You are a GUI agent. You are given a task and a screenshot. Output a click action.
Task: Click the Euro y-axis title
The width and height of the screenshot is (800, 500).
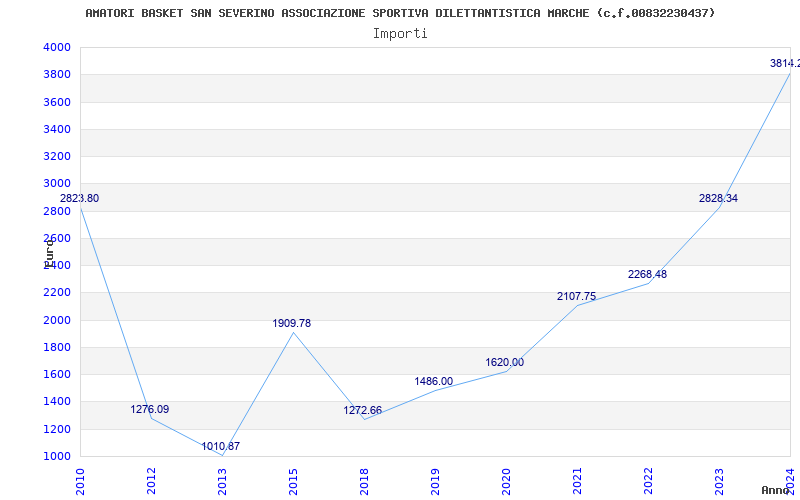(x=49, y=253)
